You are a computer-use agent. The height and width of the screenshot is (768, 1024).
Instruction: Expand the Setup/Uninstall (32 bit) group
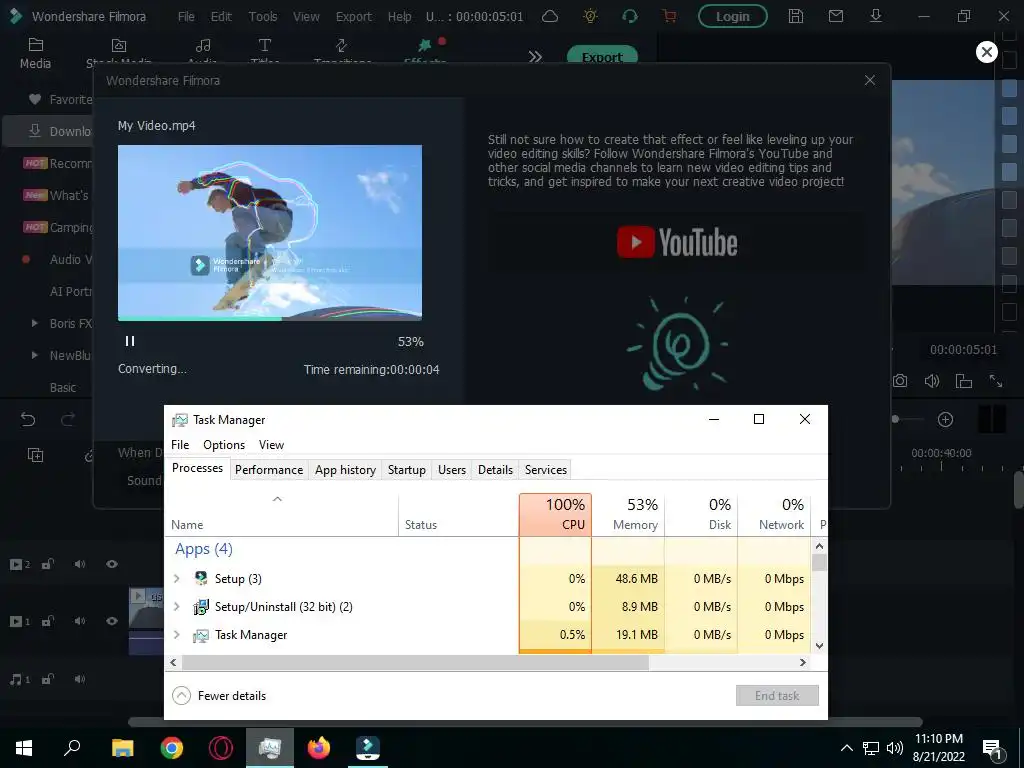176,607
